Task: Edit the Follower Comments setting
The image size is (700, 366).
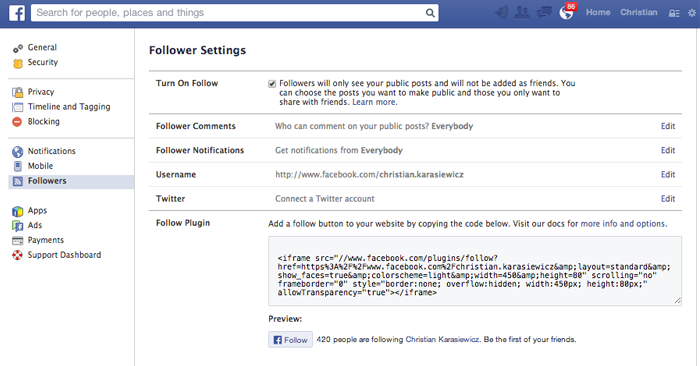Action: (x=668, y=126)
